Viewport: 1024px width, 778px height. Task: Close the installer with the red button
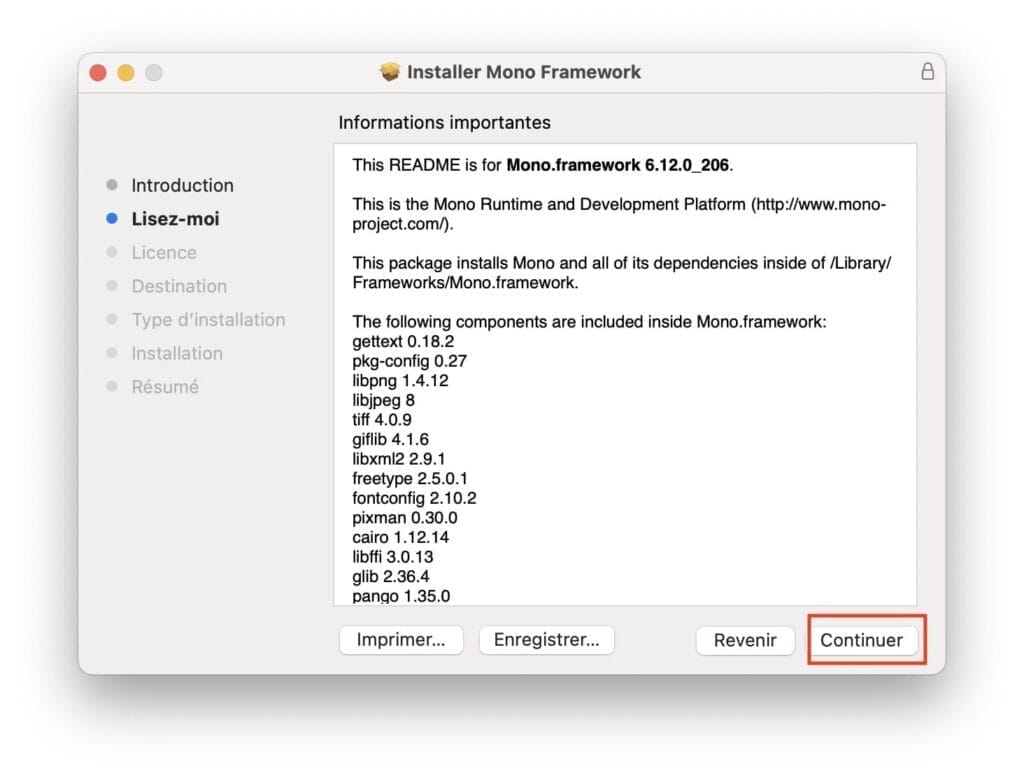(x=98, y=73)
